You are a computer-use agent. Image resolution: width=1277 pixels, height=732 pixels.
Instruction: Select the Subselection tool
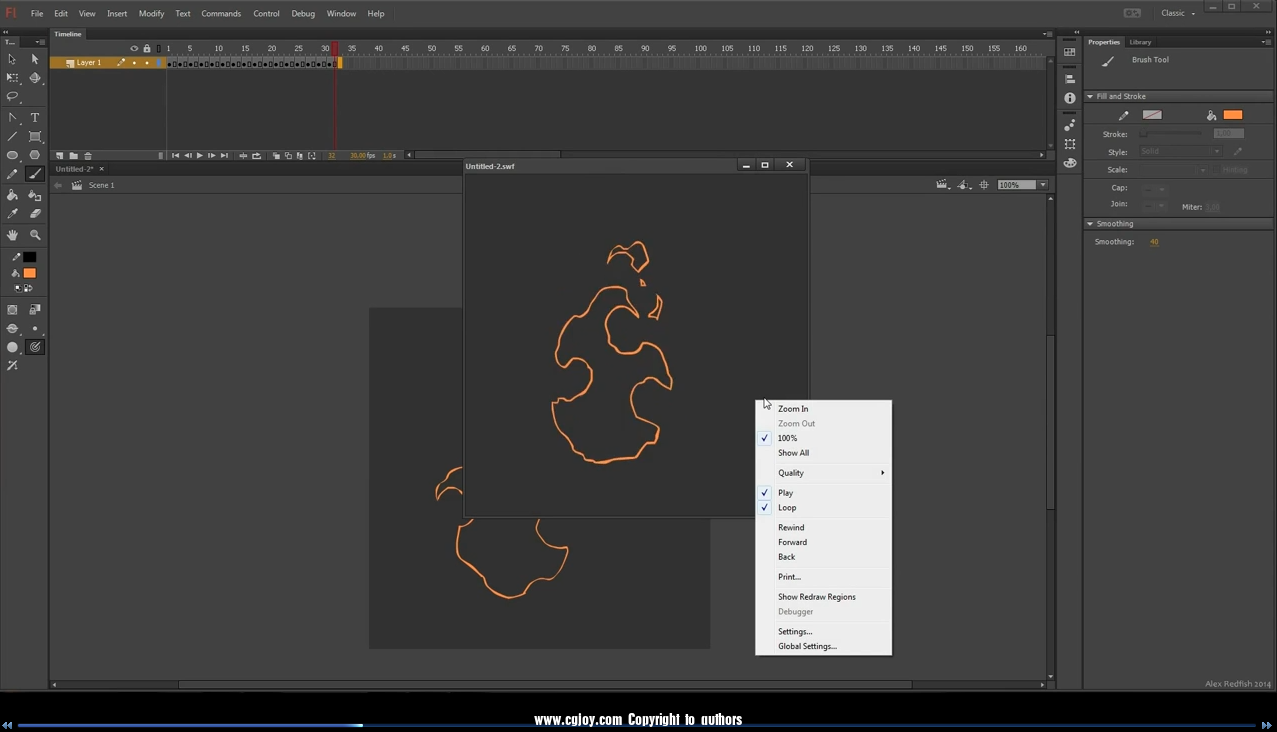coord(35,59)
